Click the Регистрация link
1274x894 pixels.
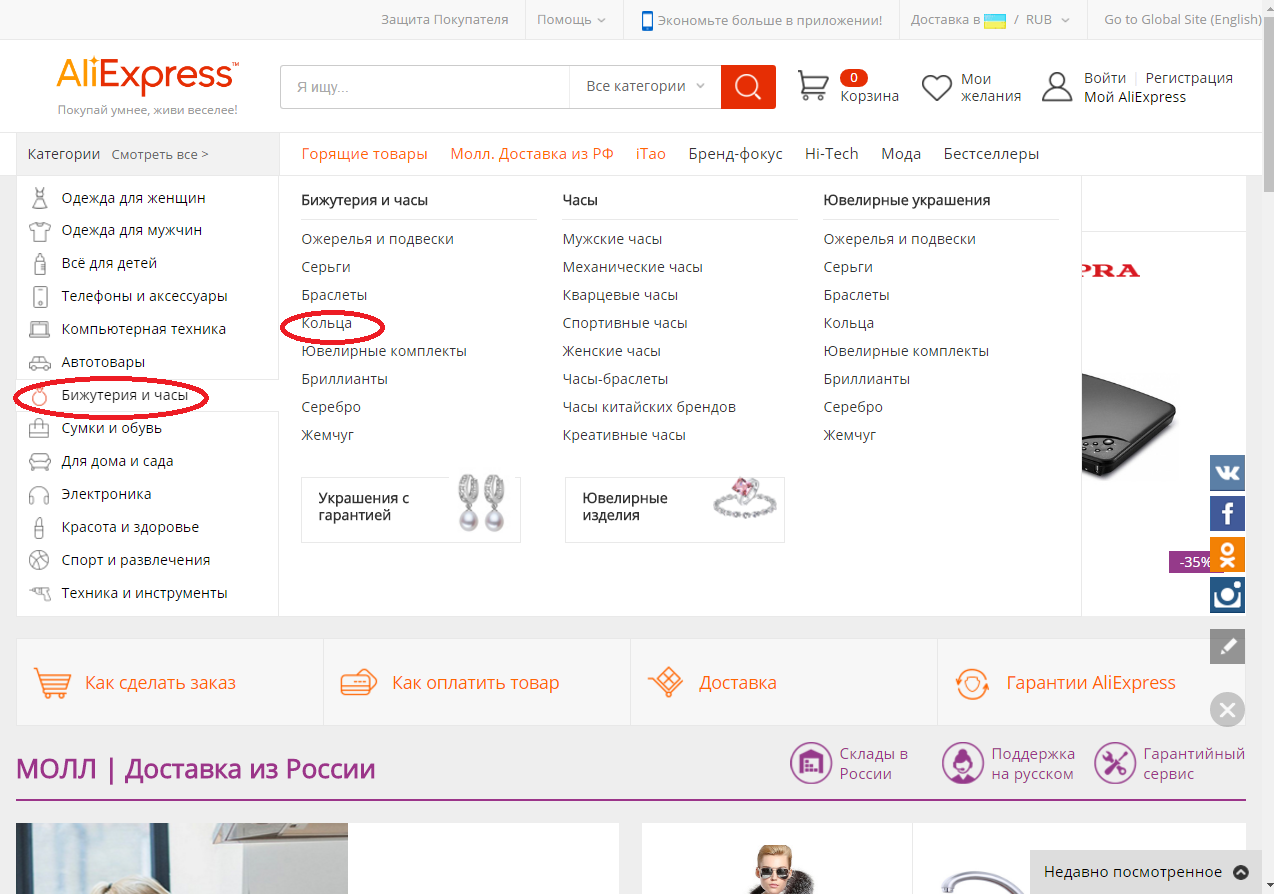click(x=1189, y=78)
